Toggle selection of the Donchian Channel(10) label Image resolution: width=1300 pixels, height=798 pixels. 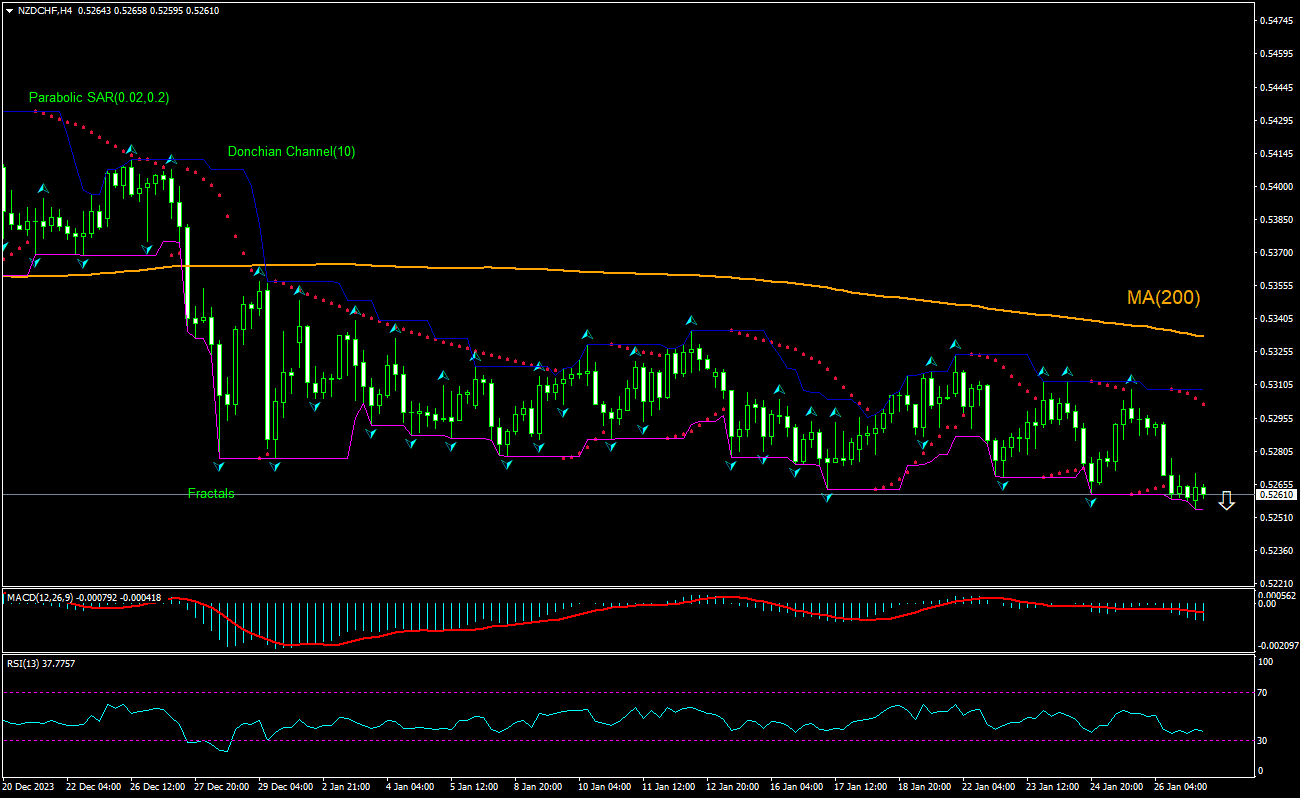[x=290, y=152]
